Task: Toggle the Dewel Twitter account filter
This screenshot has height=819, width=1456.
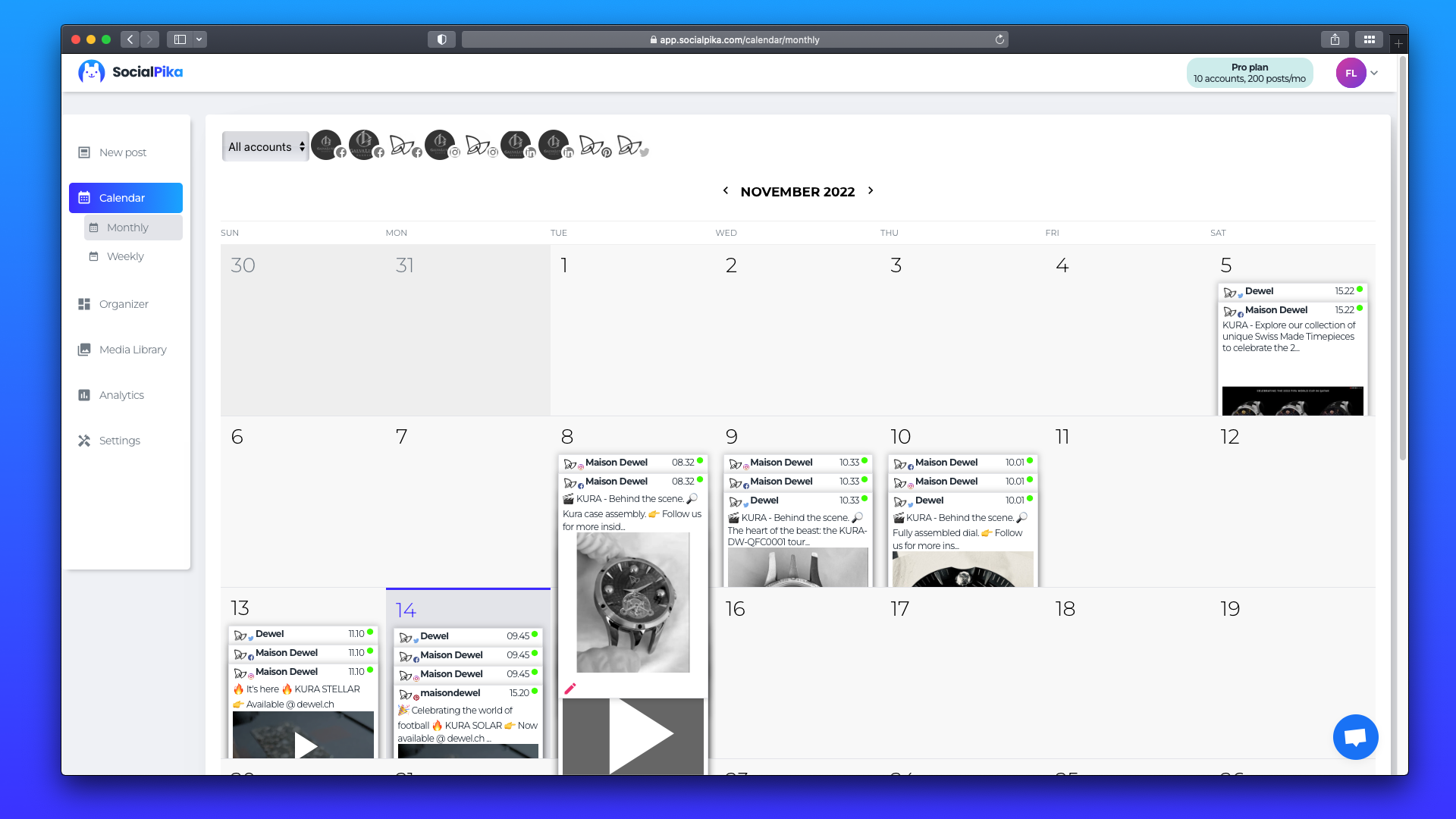Action: pos(632,146)
